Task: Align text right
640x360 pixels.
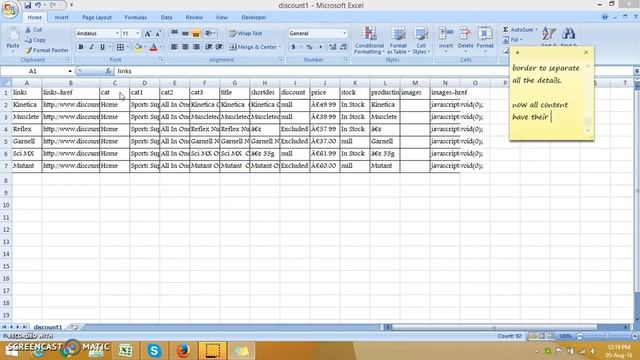Action: coord(196,47)
